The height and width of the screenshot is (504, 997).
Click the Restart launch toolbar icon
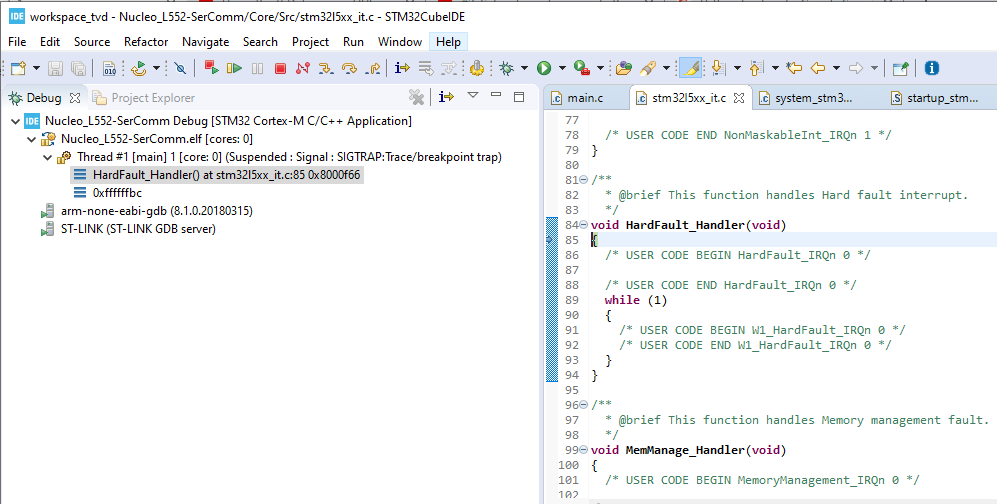138,68
